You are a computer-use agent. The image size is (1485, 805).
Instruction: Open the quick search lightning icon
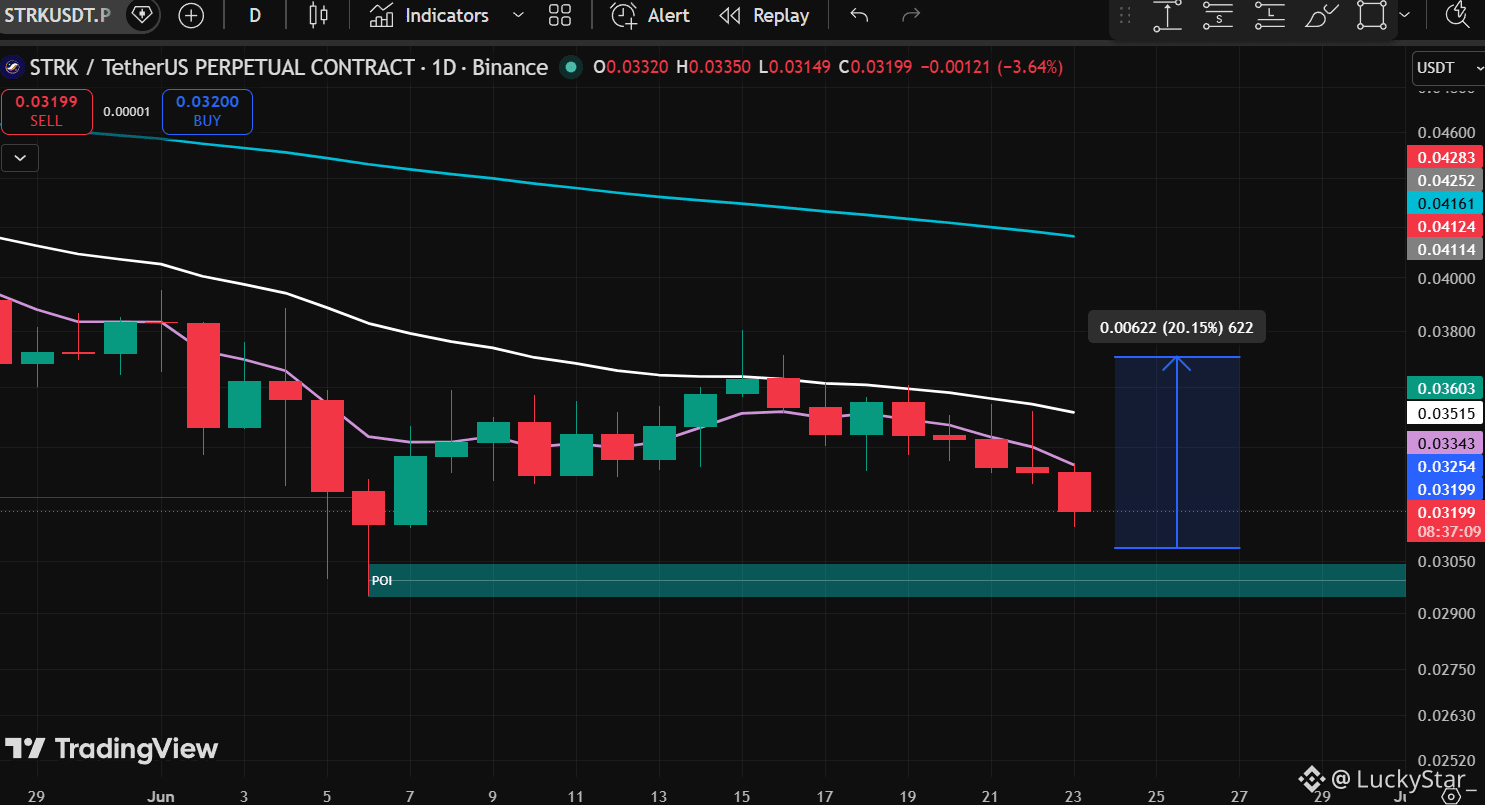tap(1458, 15)
